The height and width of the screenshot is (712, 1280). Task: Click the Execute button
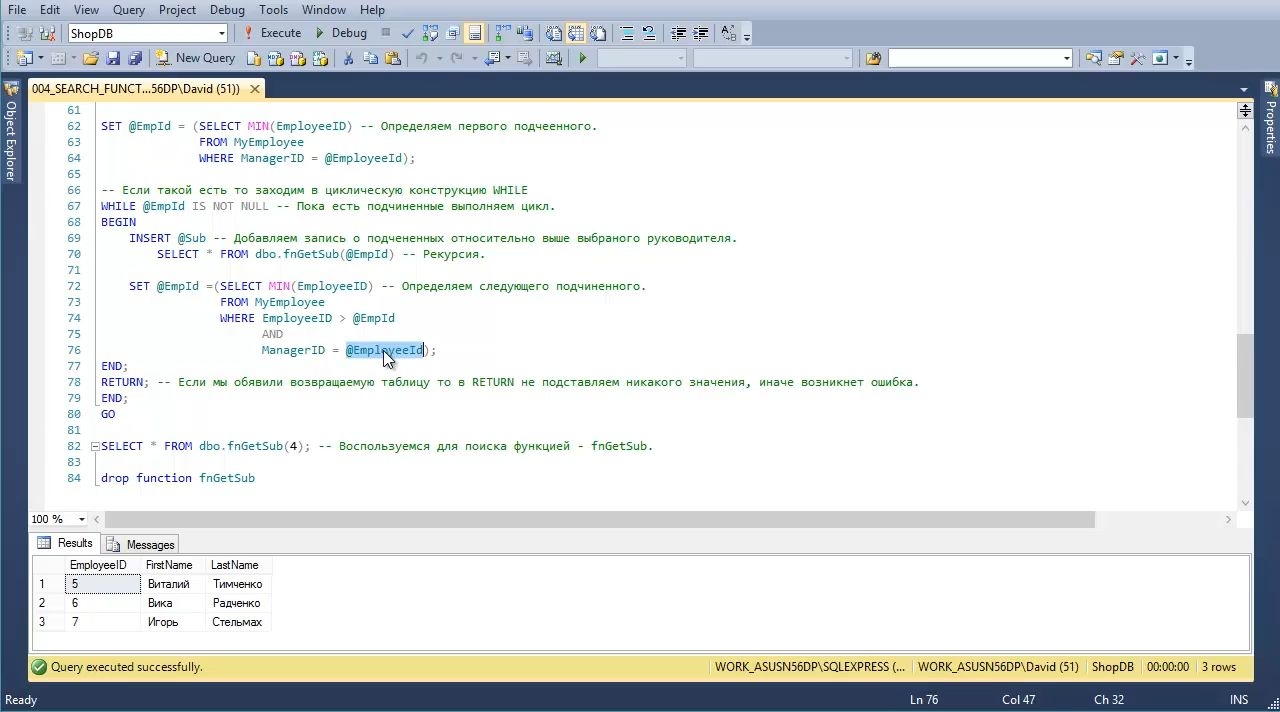(272, 33)
